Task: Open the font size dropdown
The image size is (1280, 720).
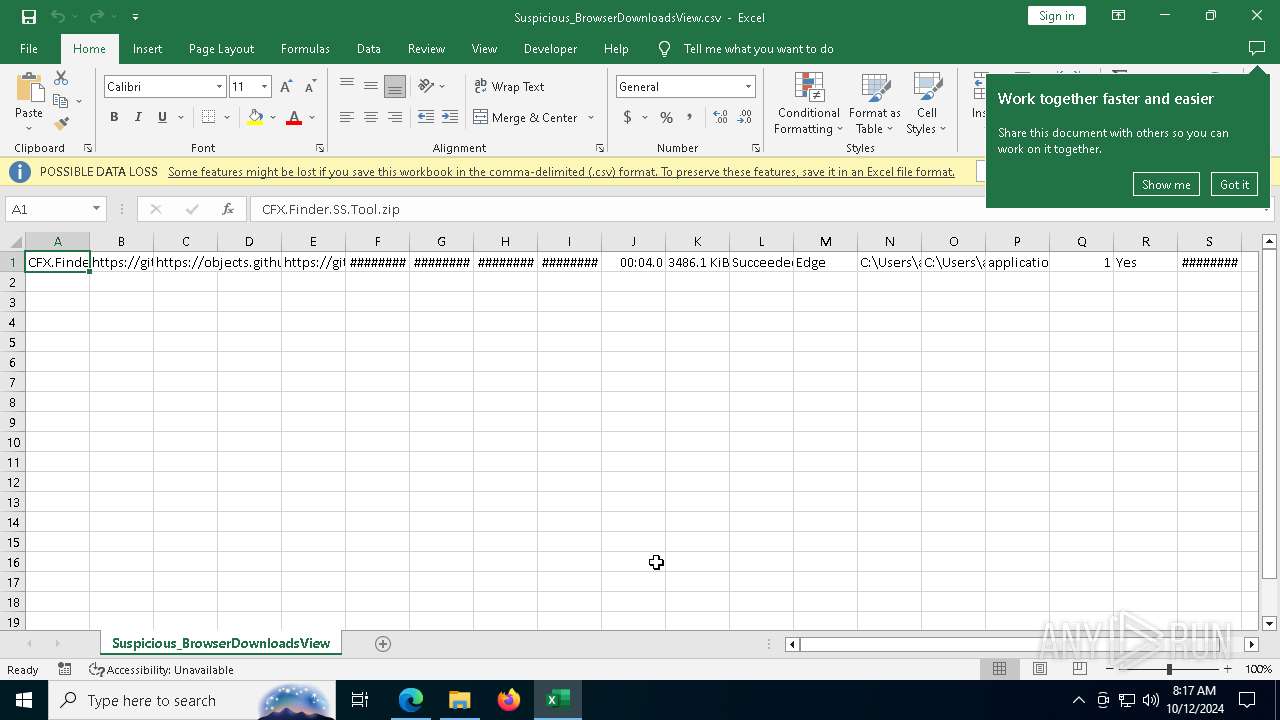Action: click(x=264, y=87)
